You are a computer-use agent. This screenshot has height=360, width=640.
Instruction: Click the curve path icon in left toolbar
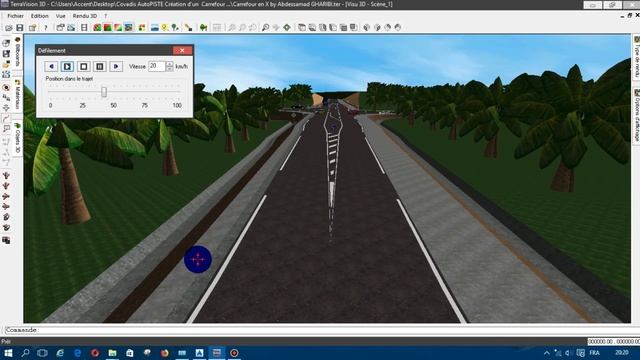6,119
